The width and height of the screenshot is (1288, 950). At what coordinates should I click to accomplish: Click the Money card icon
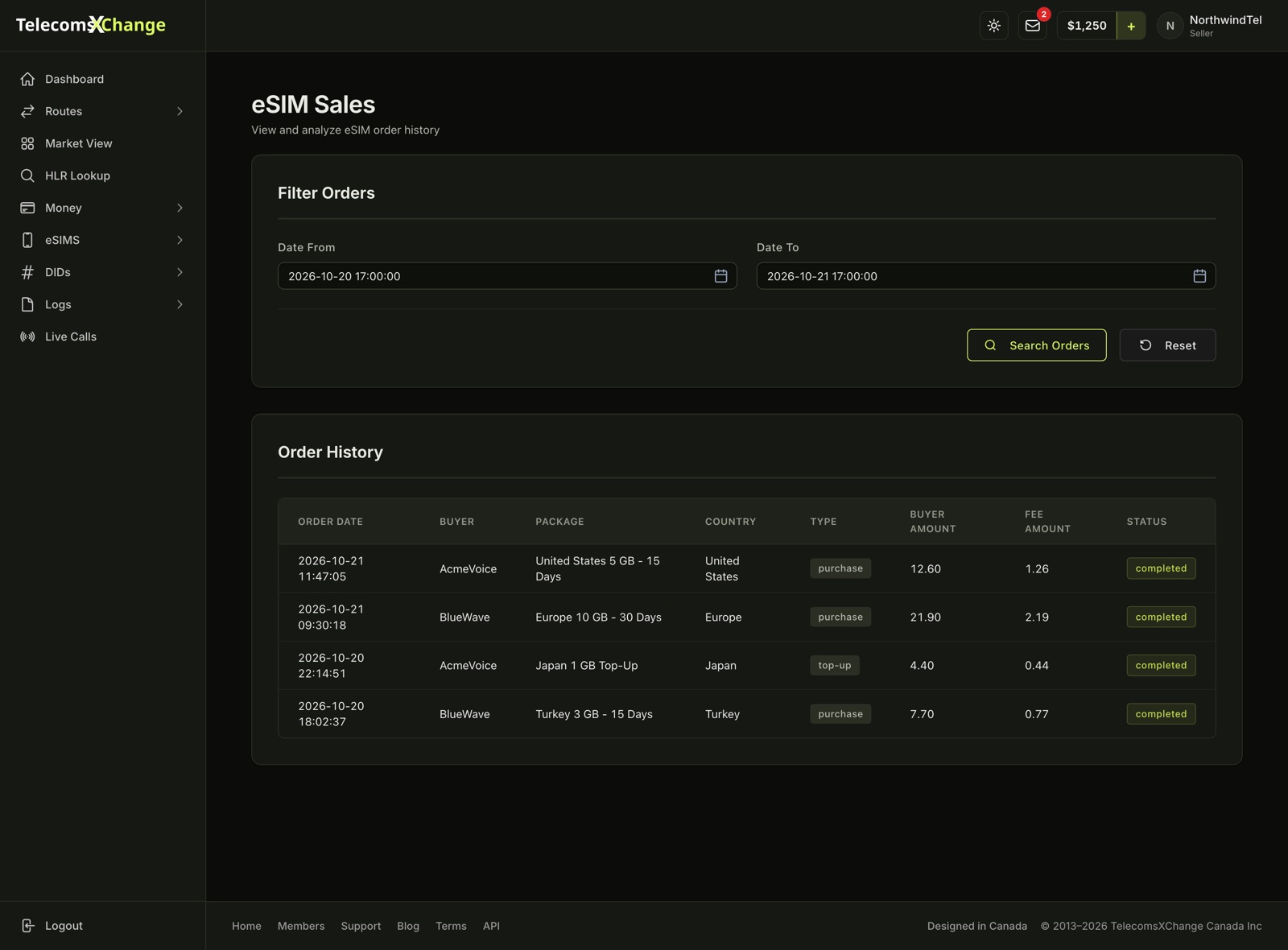[27, 208]
